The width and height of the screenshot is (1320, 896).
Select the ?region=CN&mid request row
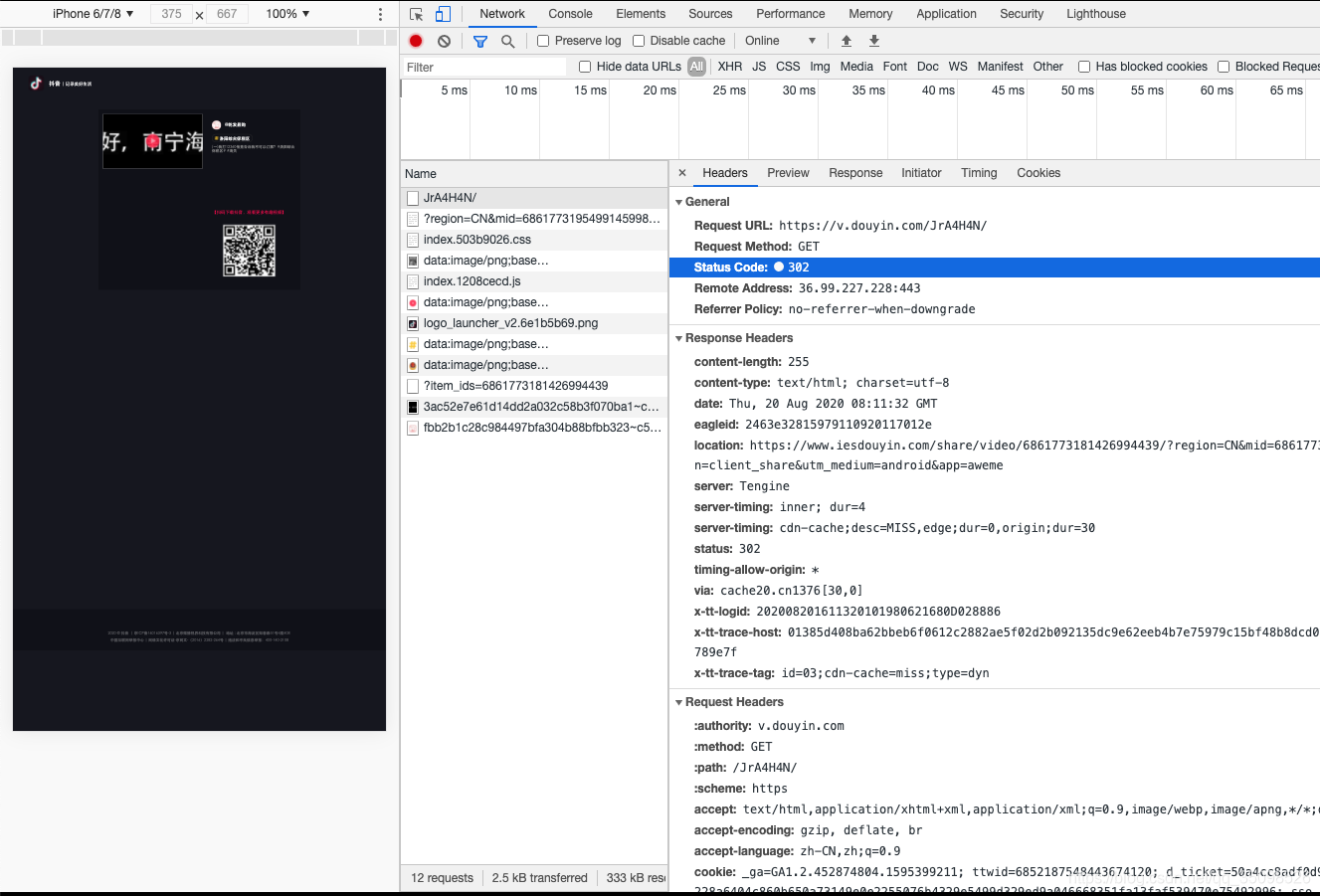(x=534, y=219)
